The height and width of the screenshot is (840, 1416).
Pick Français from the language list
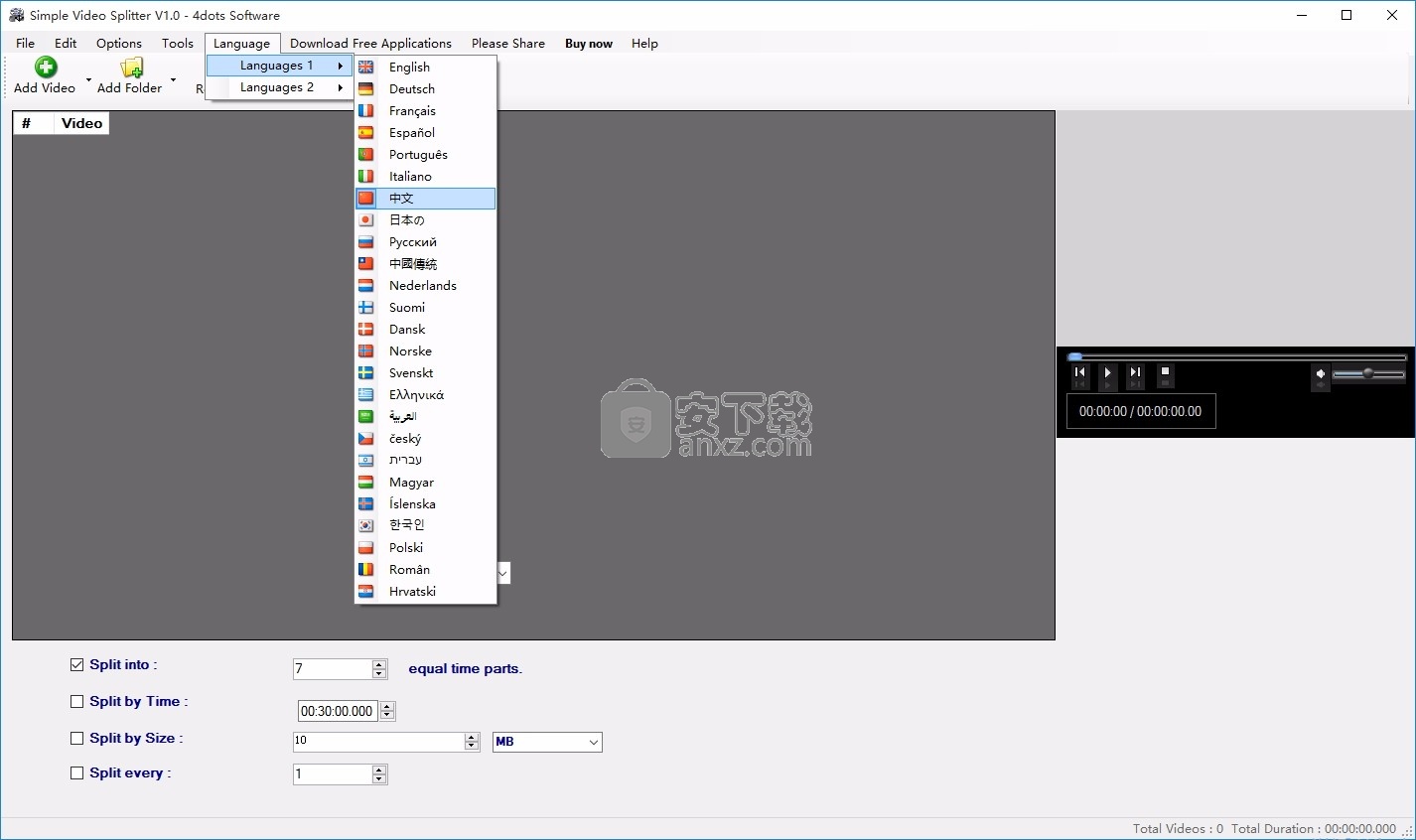click(x=425, y=110)
